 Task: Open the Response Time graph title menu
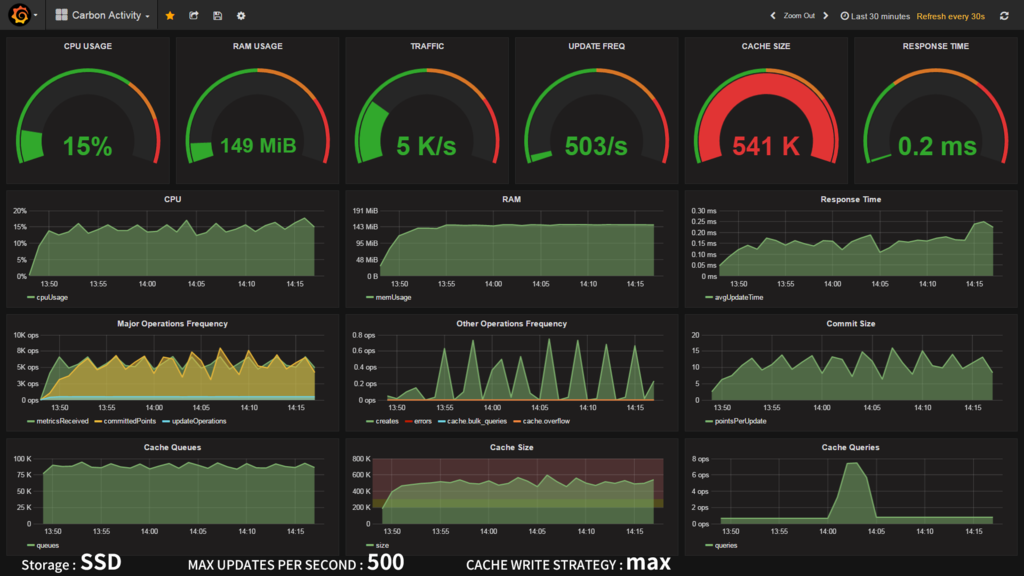(850, 199)
